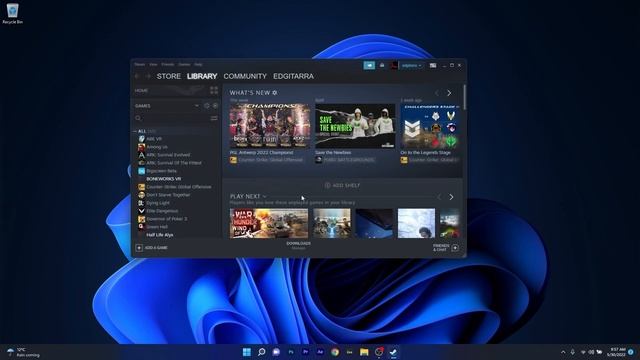Click ADD SHELF
Screen dimensions: 640x360
click(342, 185)
